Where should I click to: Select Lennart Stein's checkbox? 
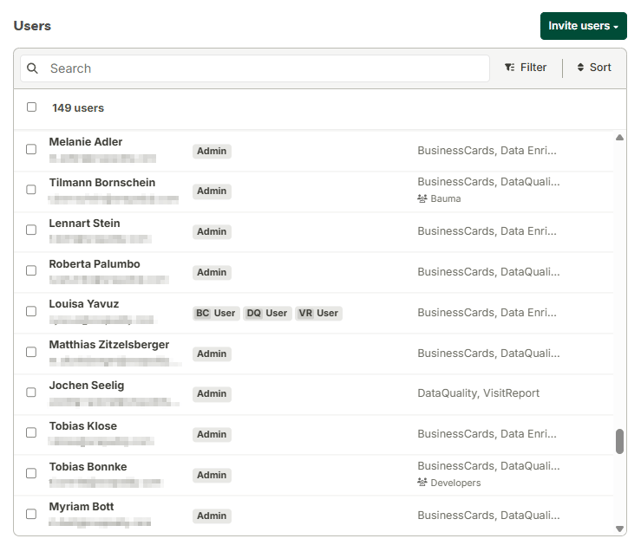31,230
